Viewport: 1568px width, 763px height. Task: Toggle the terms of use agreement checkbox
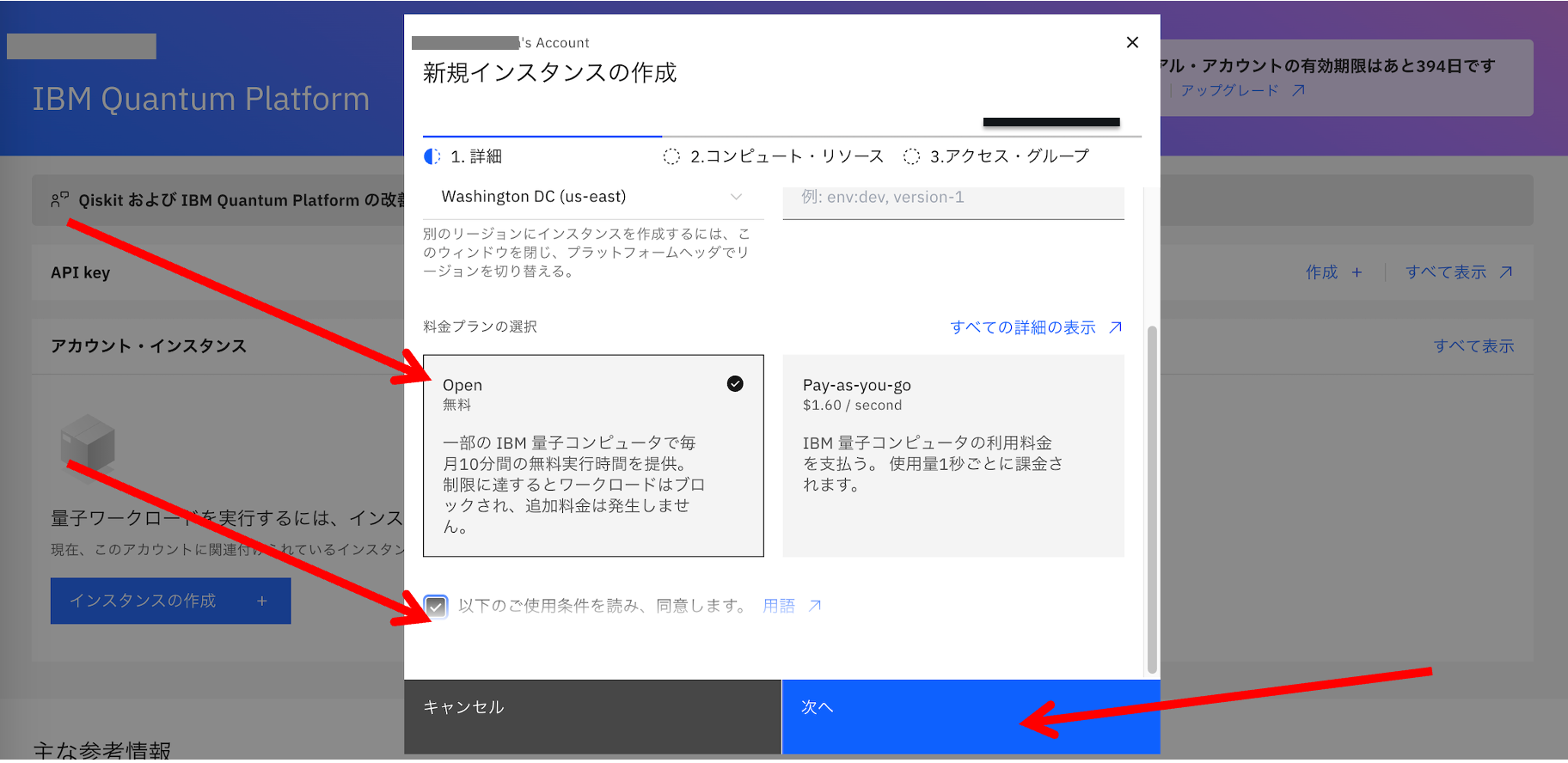point(436,607)
